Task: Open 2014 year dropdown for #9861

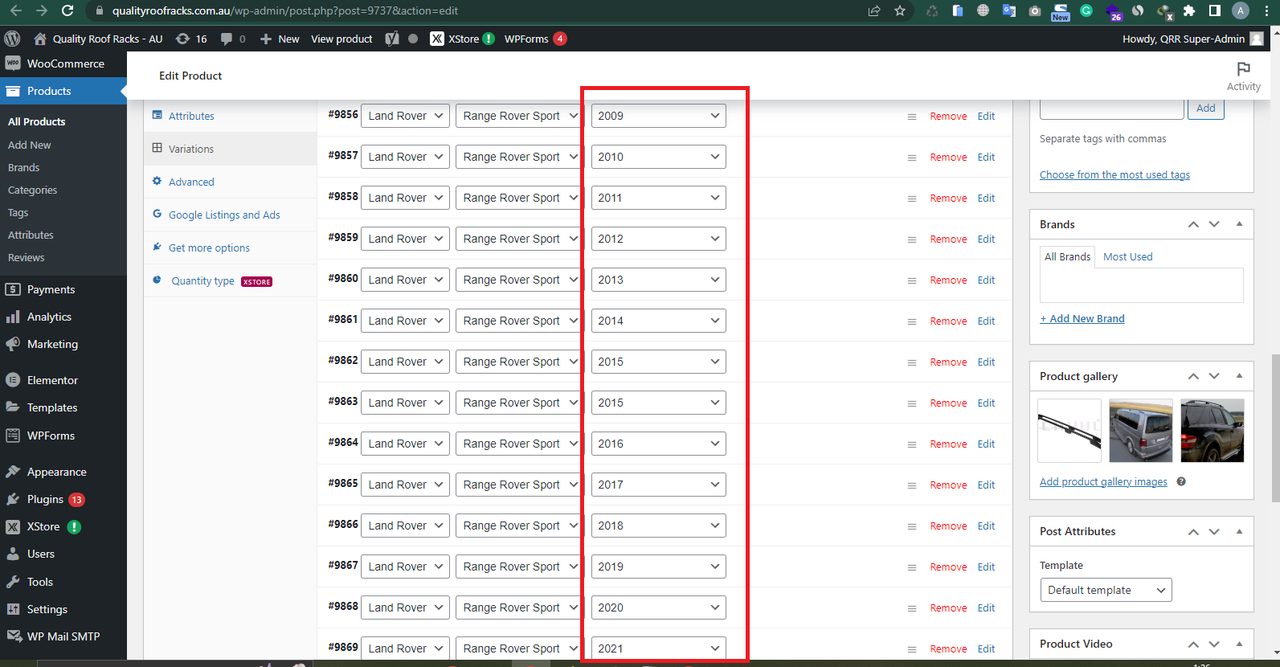Action: point(658,321)
